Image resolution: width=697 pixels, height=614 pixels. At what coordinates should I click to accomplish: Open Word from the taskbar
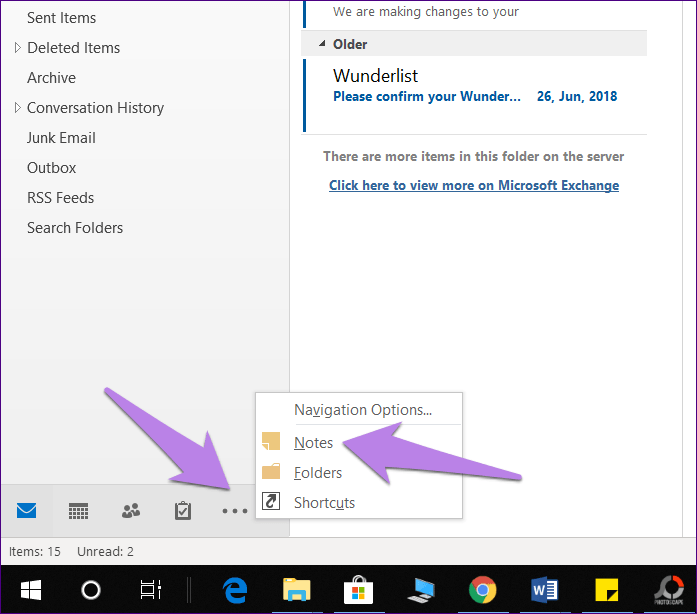(x=545, y=590)
